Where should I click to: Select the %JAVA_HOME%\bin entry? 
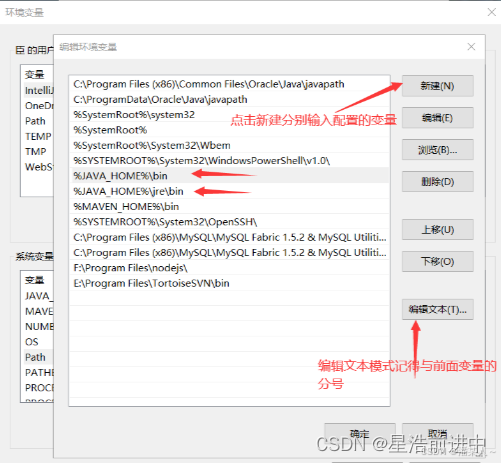(229, 176)
